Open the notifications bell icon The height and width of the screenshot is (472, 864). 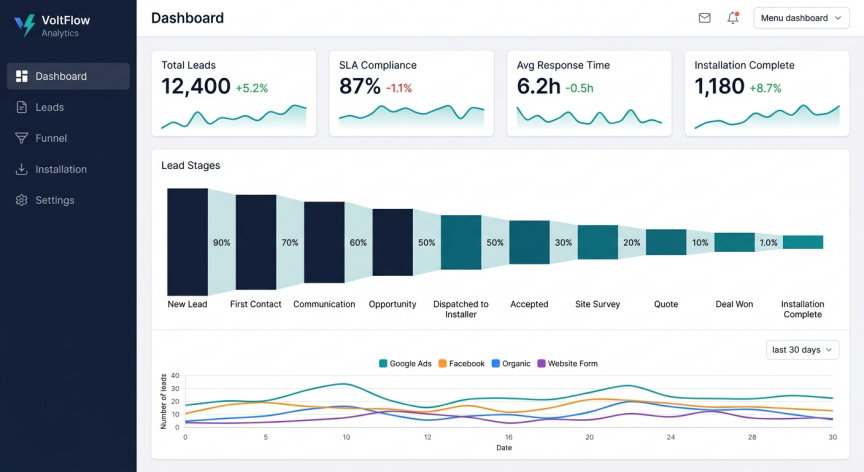(x=733, y=18)
